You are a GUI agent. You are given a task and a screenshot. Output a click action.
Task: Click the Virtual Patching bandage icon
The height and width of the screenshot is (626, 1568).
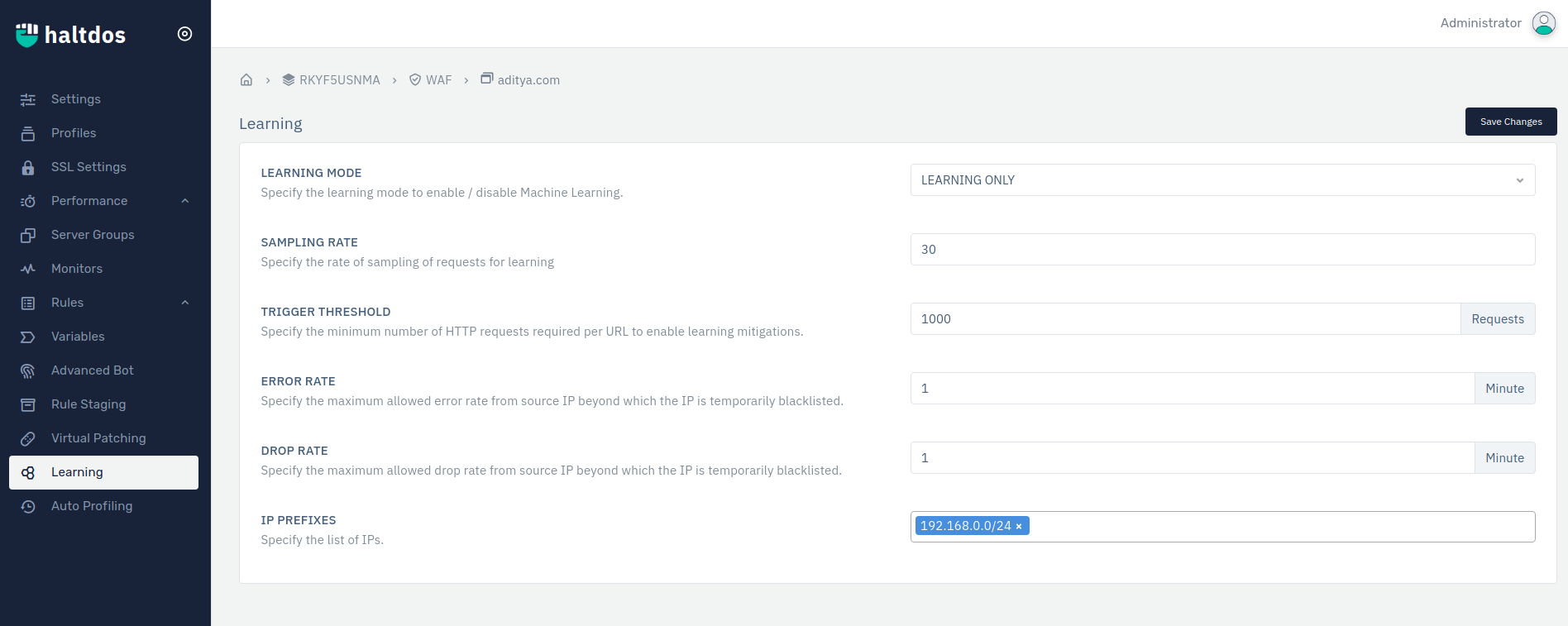28,439
